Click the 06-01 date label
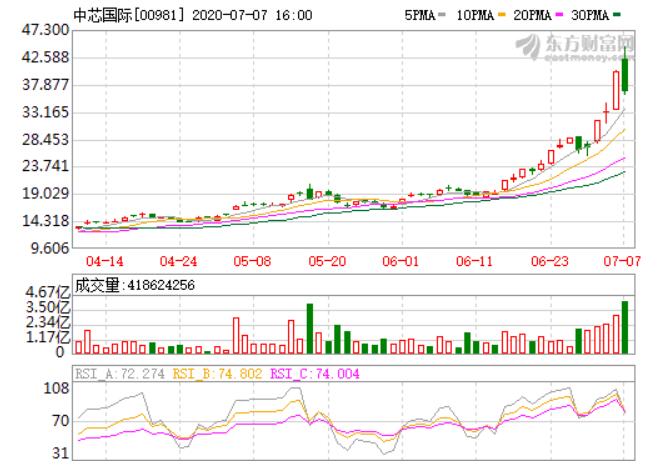 coord(401,261)
